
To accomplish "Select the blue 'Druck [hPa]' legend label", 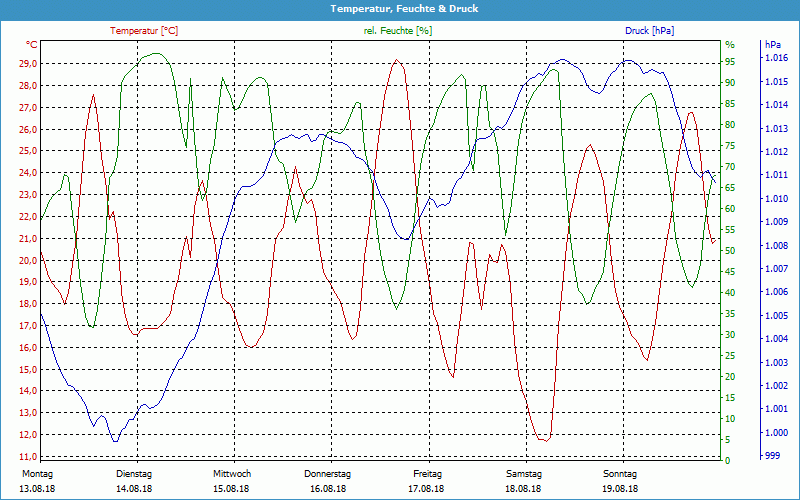I will click(649, 31).
